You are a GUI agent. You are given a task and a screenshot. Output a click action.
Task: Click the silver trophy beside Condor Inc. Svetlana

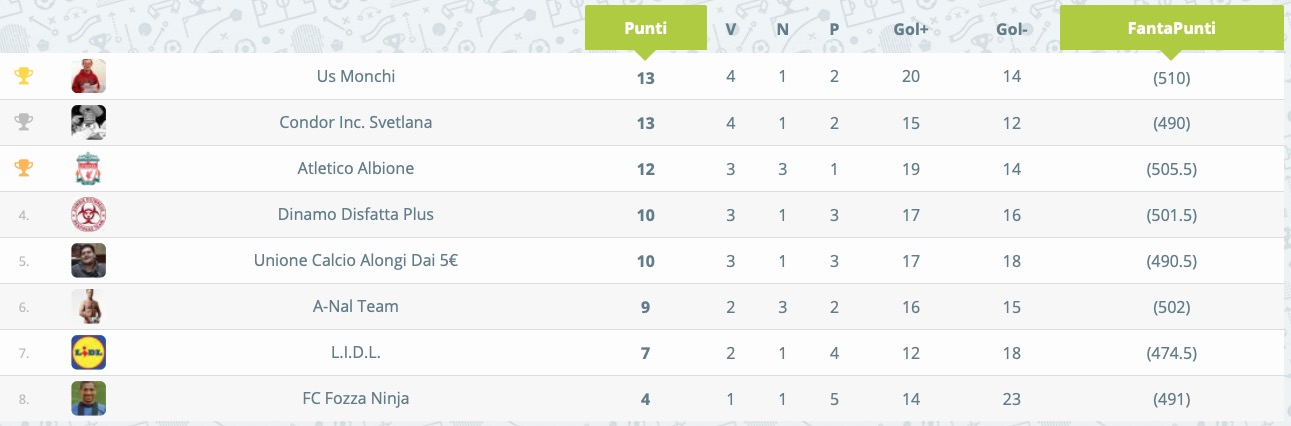click(23, 122)
